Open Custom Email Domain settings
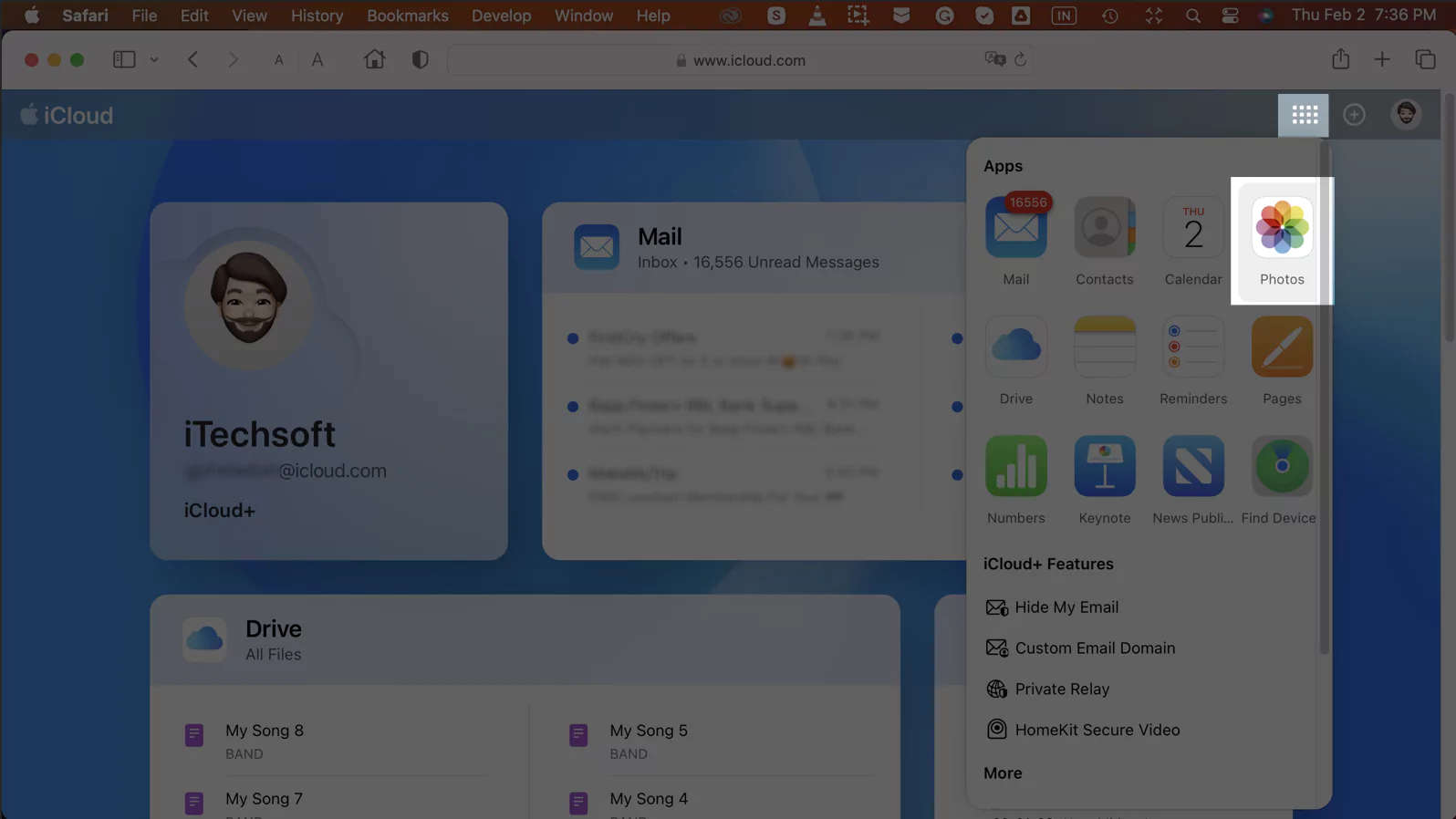 coord(1081,648)
